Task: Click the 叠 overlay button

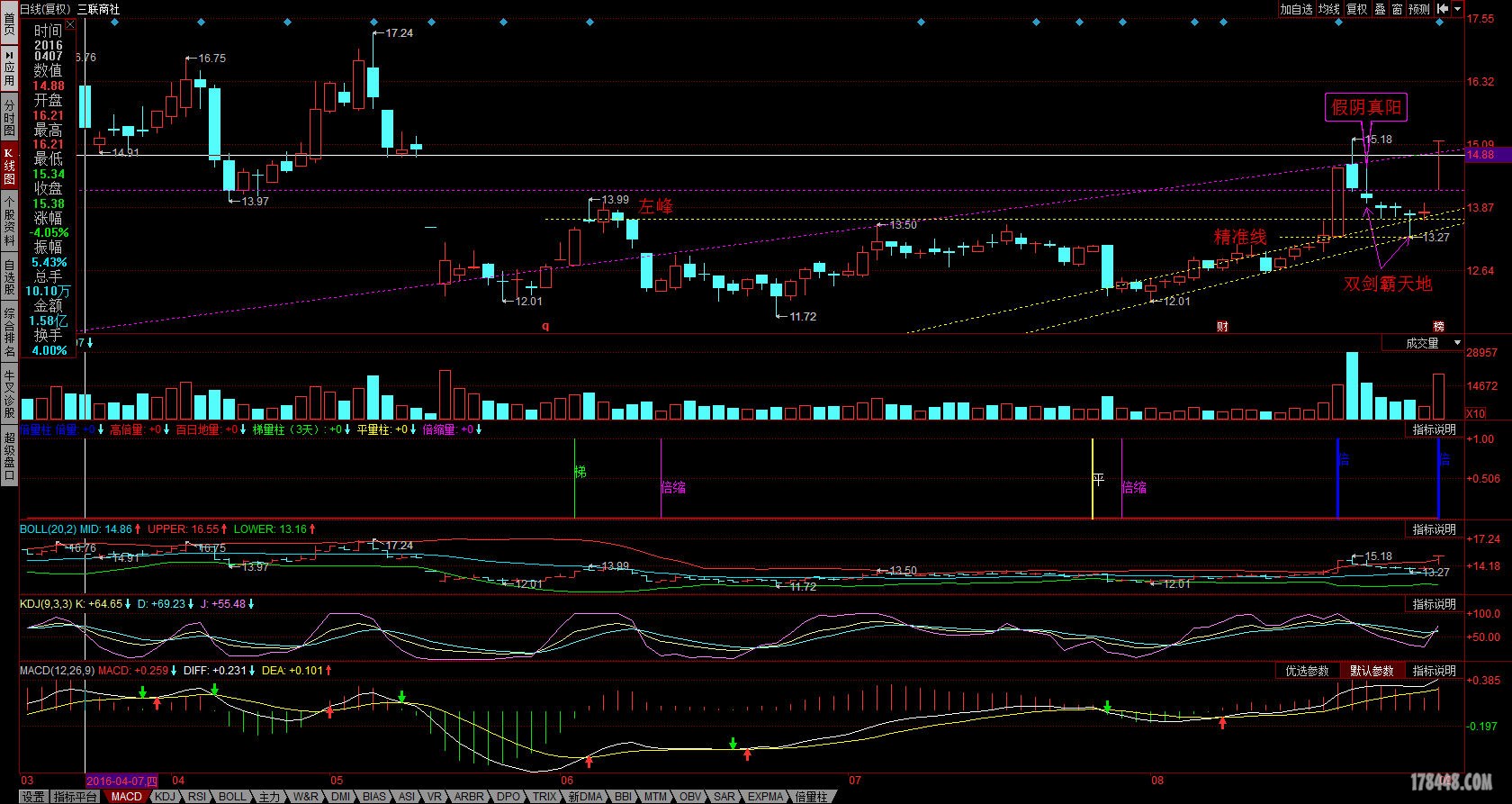Action: (1380, 9)
